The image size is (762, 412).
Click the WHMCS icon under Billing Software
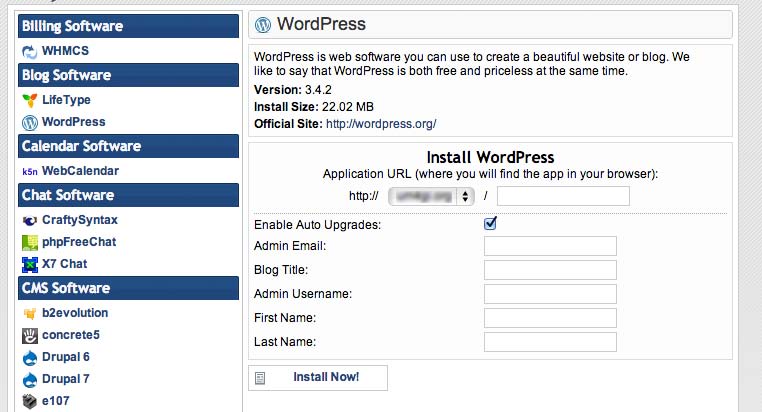coord(30,51)
